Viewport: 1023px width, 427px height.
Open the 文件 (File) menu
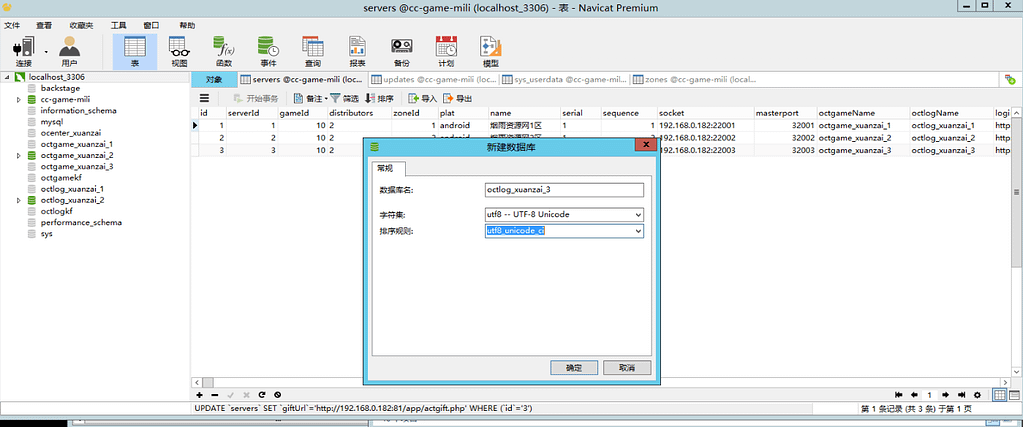coord(12,25)
